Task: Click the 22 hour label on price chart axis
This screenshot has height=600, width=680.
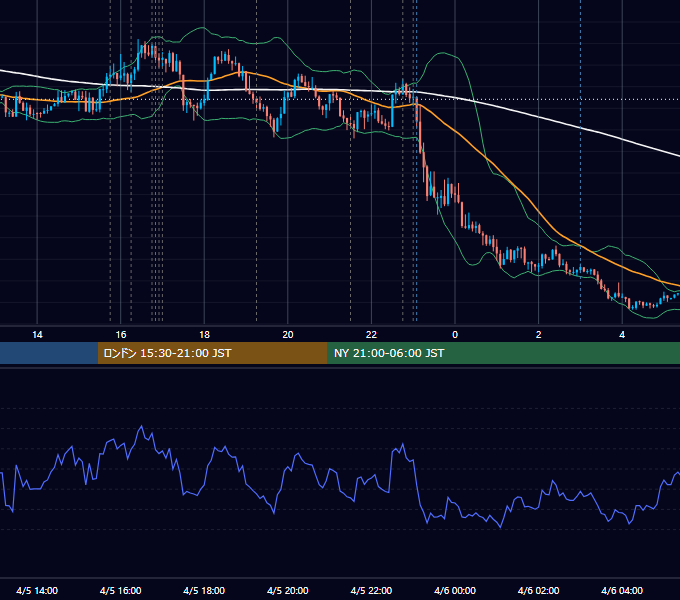Action: coord(371,335)
